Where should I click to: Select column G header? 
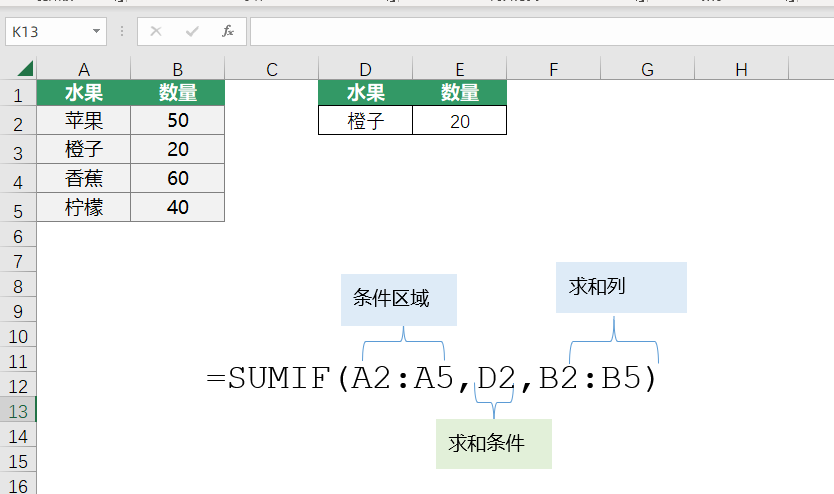click(647, 69)
